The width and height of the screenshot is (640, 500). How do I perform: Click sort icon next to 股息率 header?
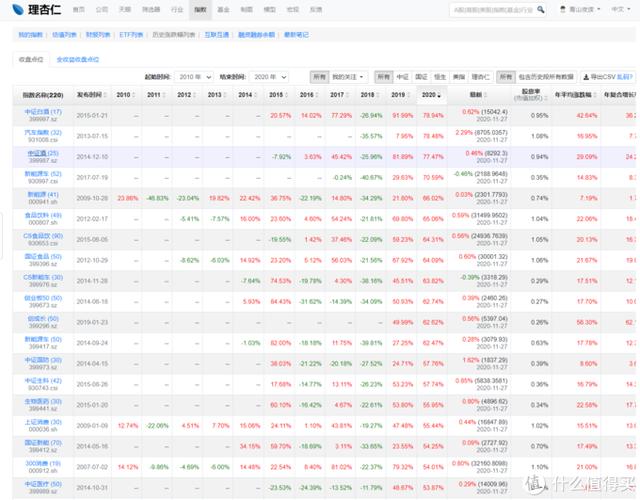546,98
